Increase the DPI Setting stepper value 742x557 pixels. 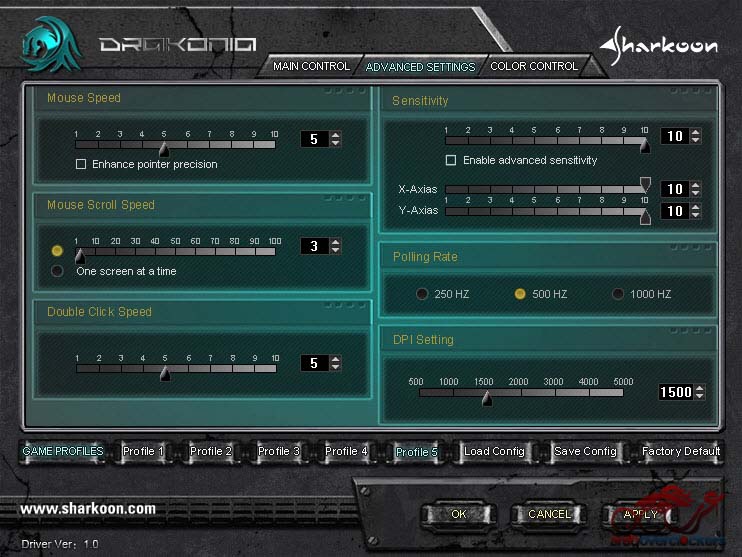point(699,388)
